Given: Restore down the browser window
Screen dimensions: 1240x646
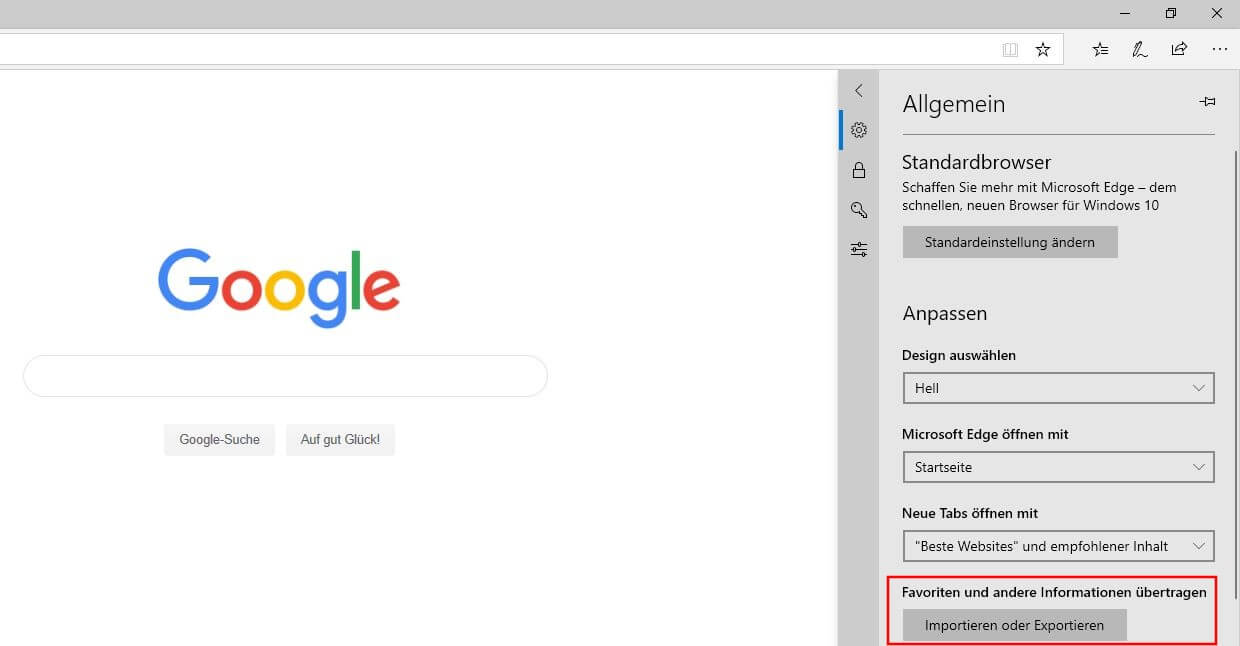Looking at the screenshot, I should click(x=1171, y=13).
